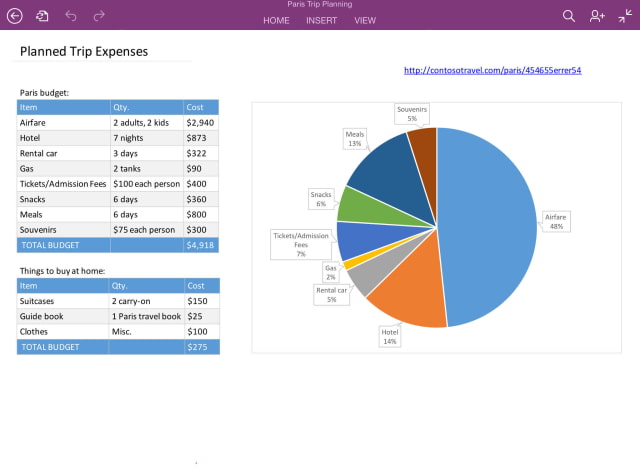Click the dark blue Meals slice

click(378, 165)
